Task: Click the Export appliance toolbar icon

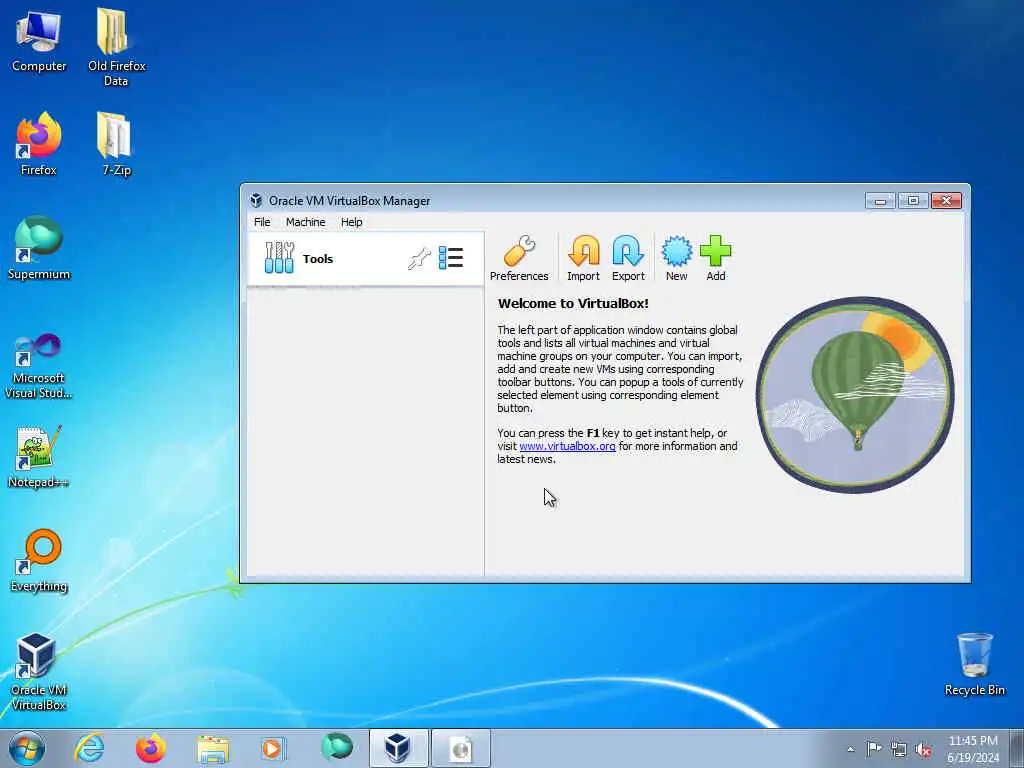Action: tap(628, 259)
